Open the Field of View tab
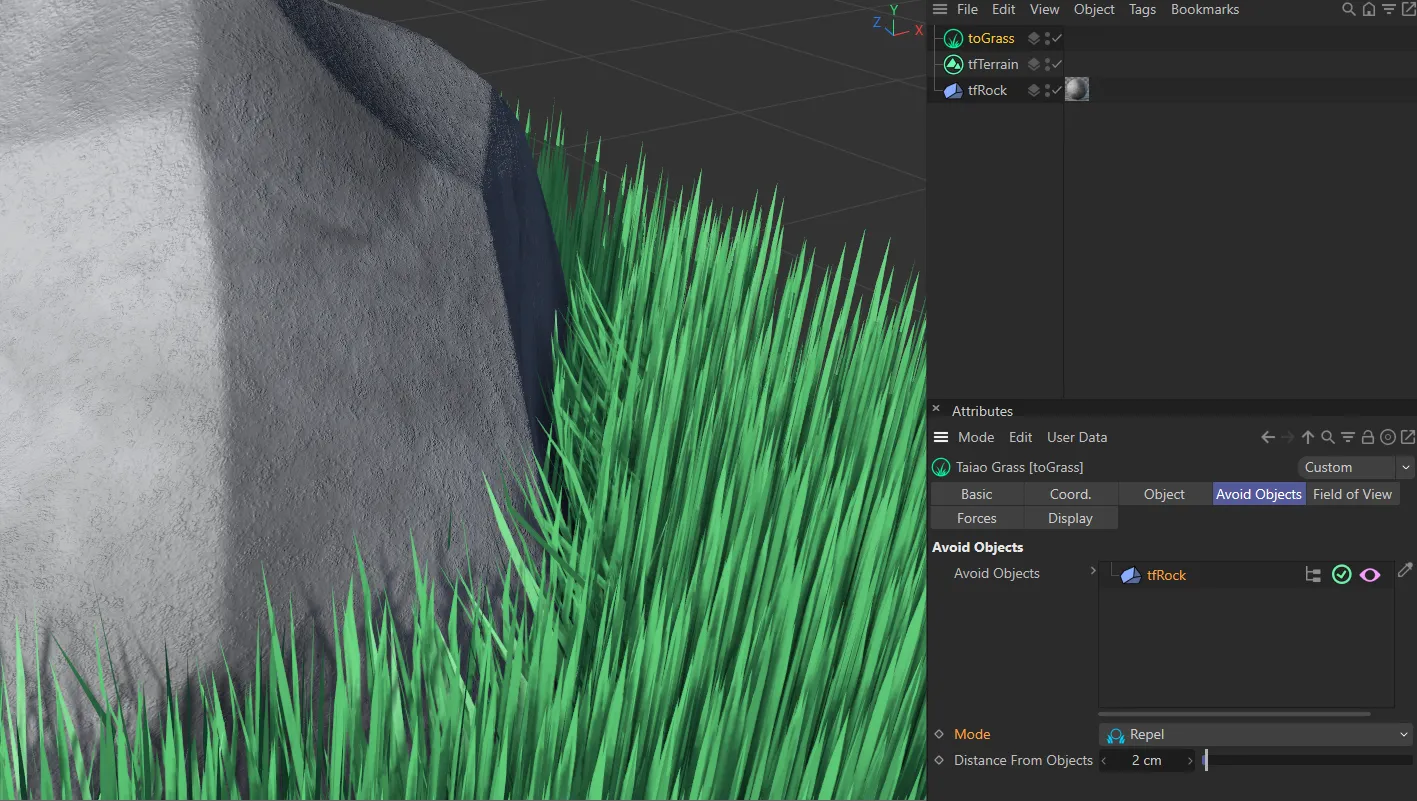1417x801 pixels. pos(1352,494)
